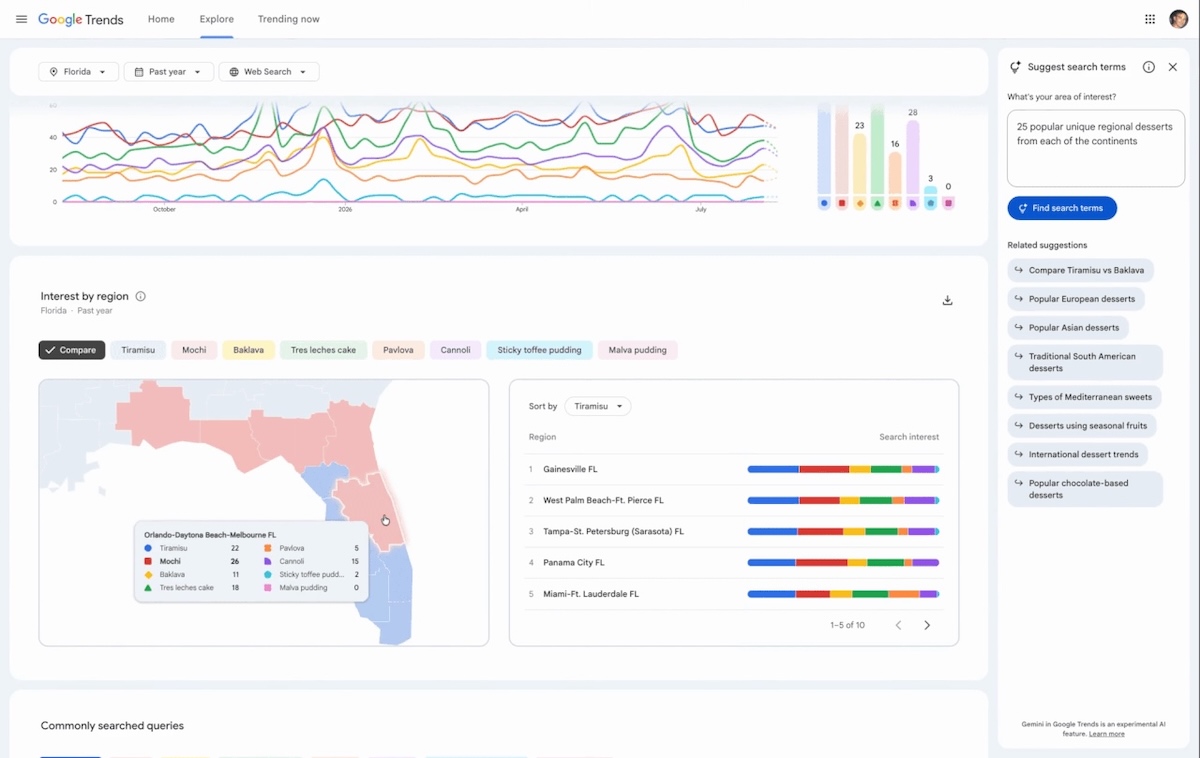Click the purple Cannoli legend icon under bars
The image size is (1200, 758).
[913, 203]
